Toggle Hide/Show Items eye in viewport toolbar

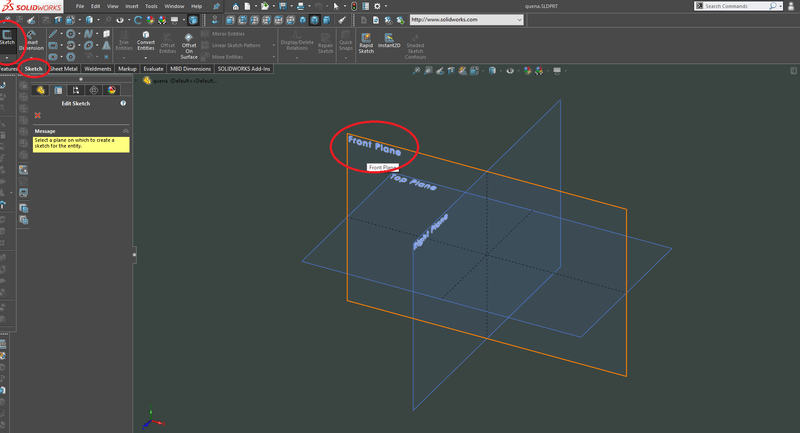tap(510, 71)
